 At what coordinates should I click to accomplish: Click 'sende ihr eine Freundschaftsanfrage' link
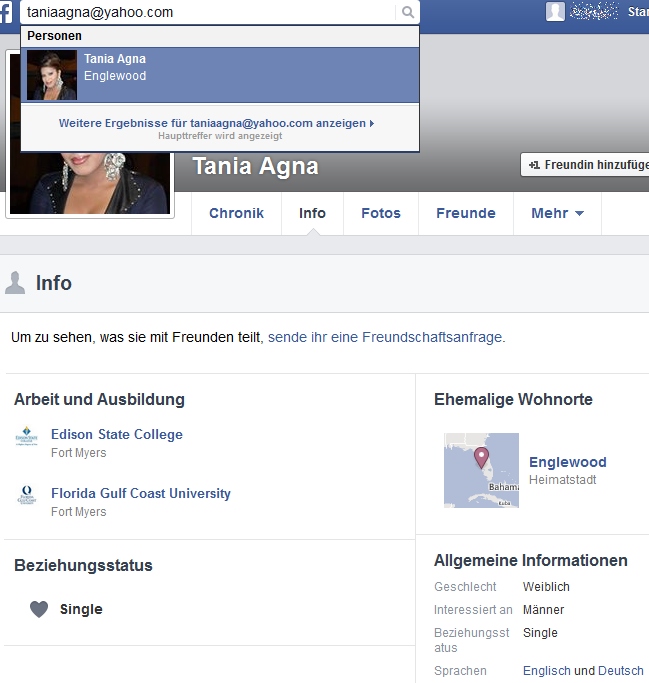click(386, 337)
